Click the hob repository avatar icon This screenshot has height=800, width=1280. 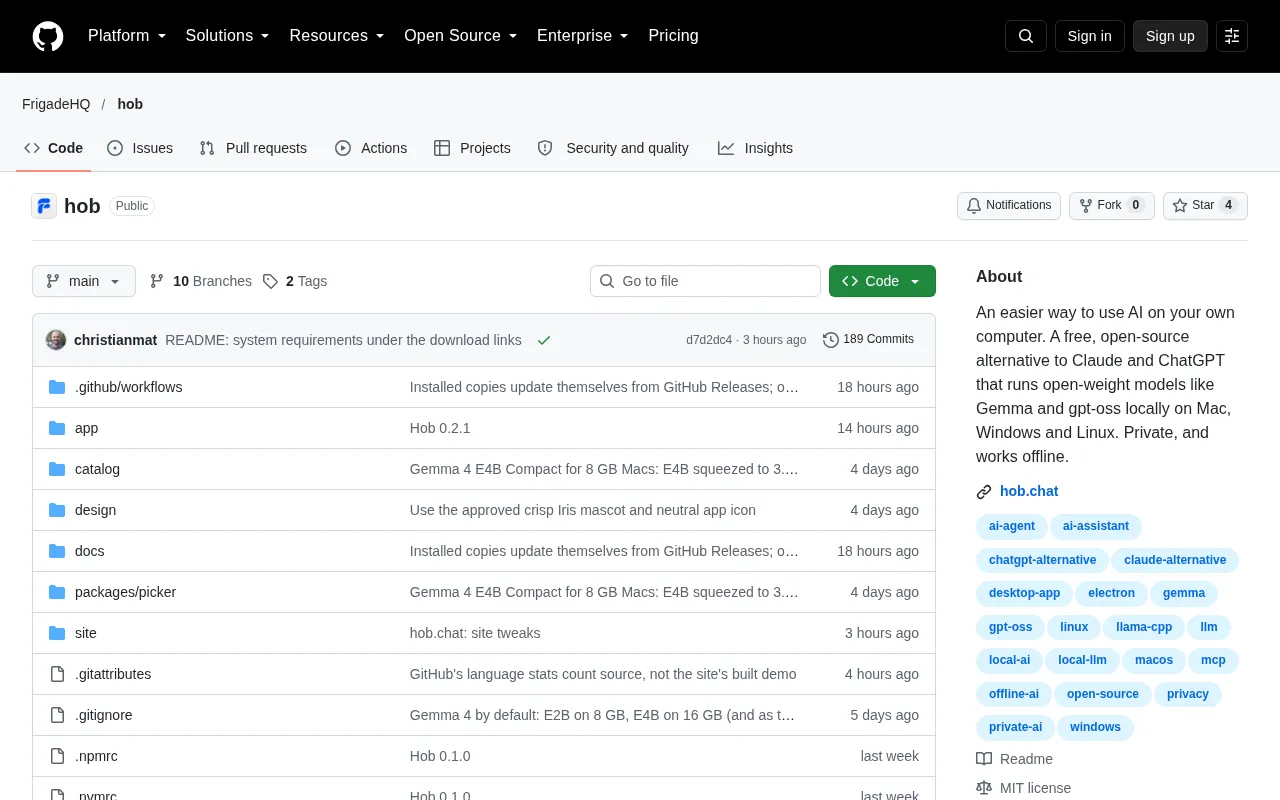44,206
